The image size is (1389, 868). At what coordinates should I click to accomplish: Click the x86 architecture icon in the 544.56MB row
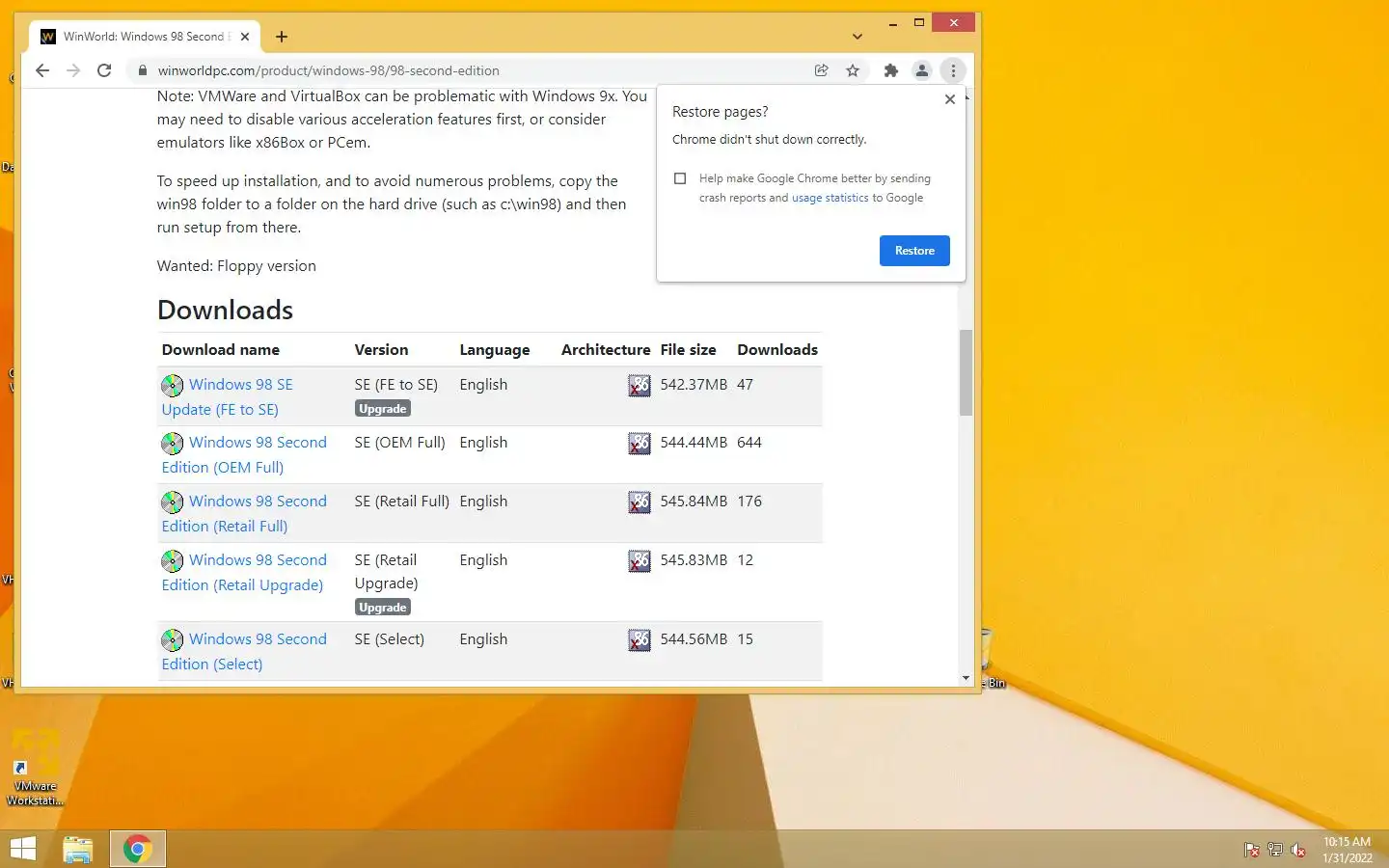pos(640,640)
